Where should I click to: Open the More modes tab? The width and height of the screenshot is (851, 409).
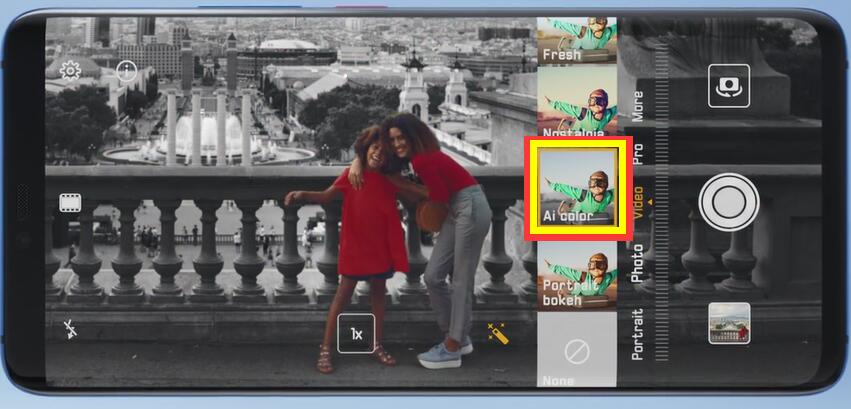(x=637, y=106)
